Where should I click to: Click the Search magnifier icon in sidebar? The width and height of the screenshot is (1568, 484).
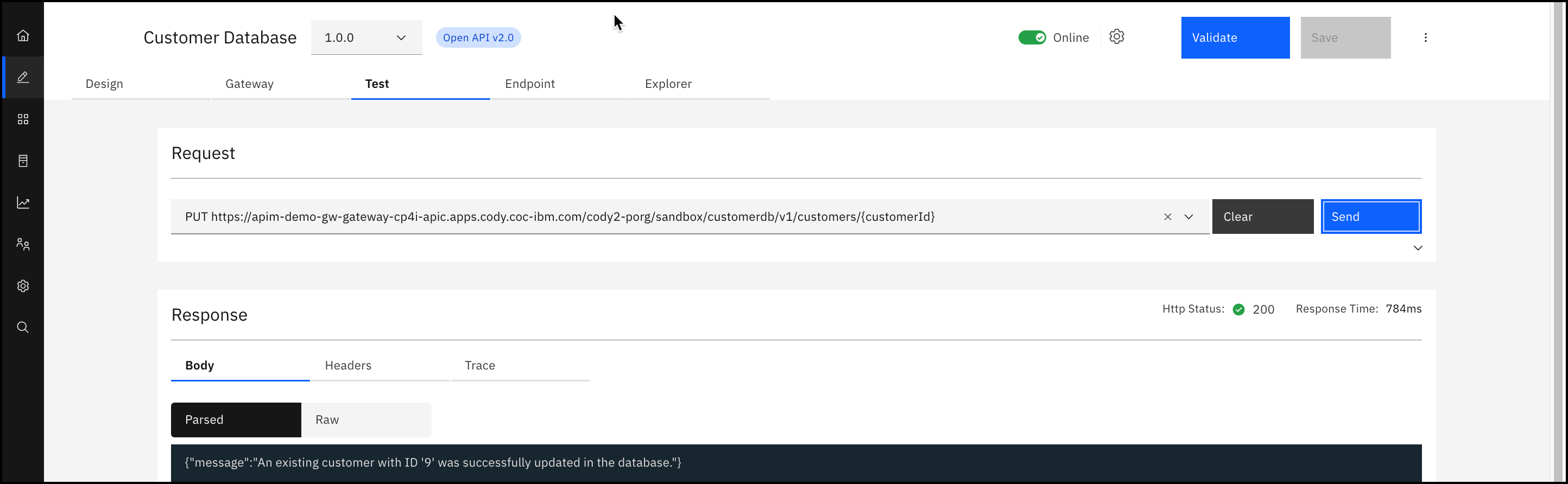[x=23, y=328]
